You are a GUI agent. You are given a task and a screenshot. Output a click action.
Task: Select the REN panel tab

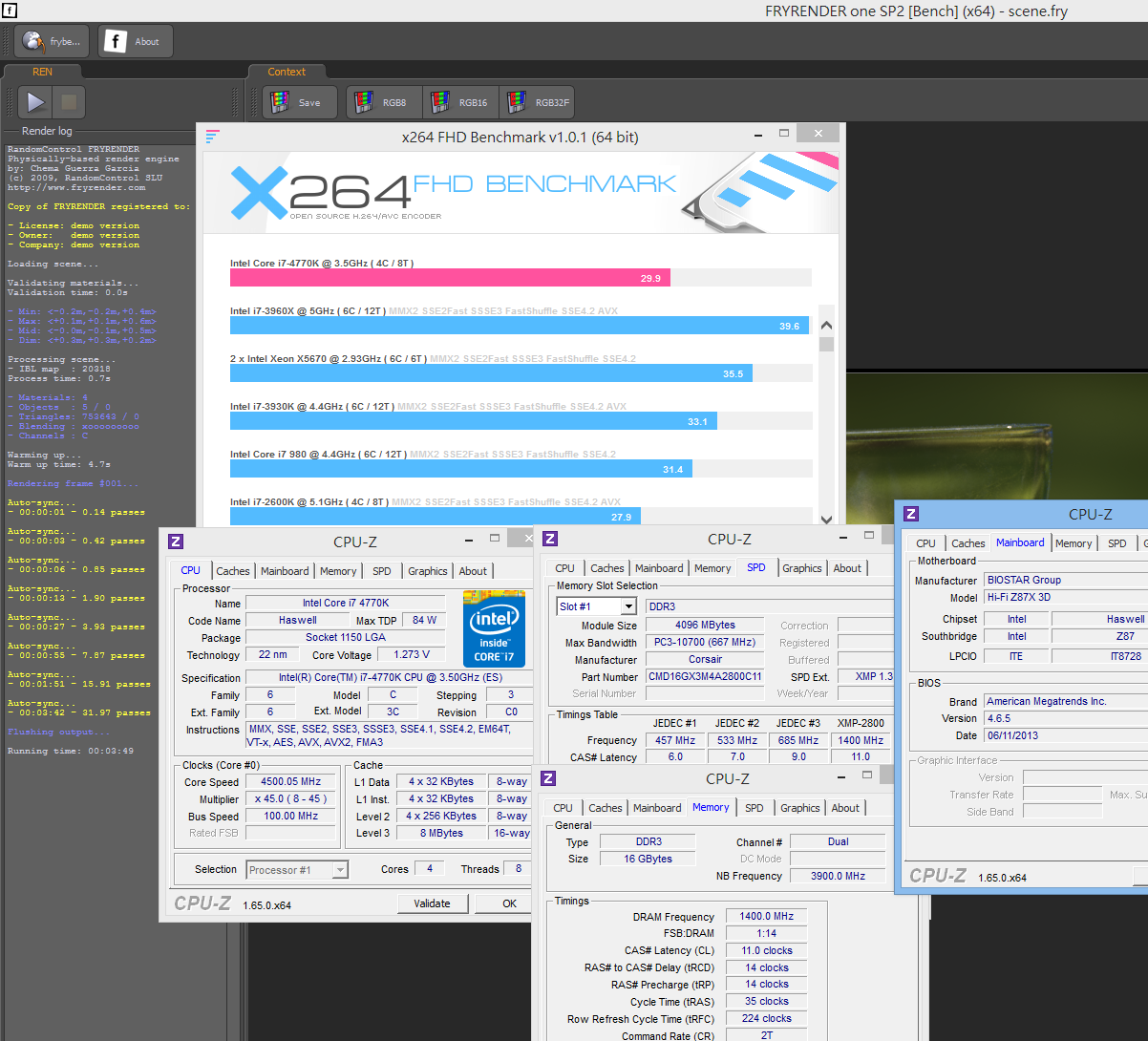tap(42, 72)
